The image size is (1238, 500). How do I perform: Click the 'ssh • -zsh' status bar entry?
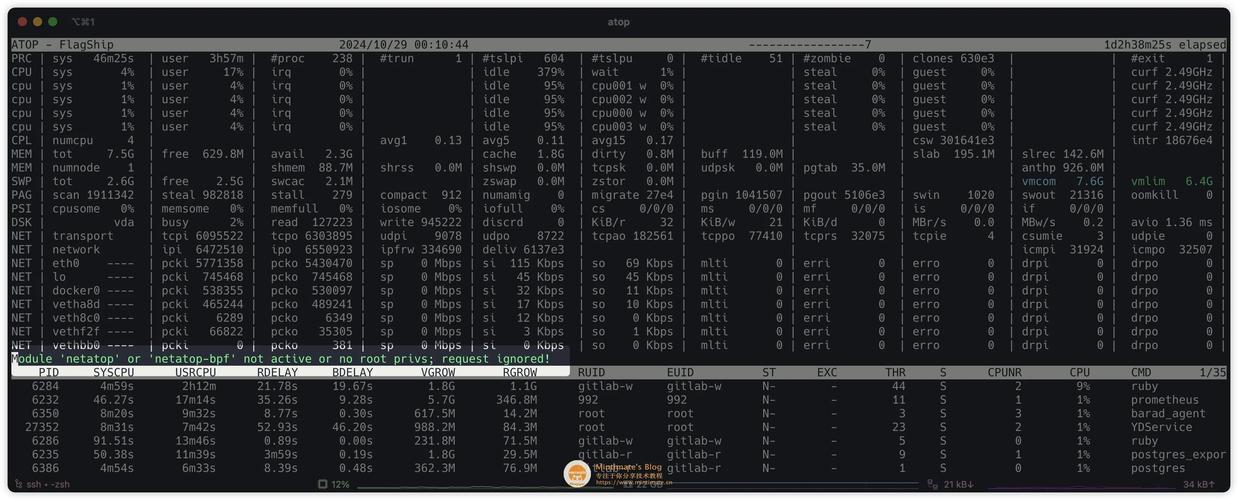44,484
